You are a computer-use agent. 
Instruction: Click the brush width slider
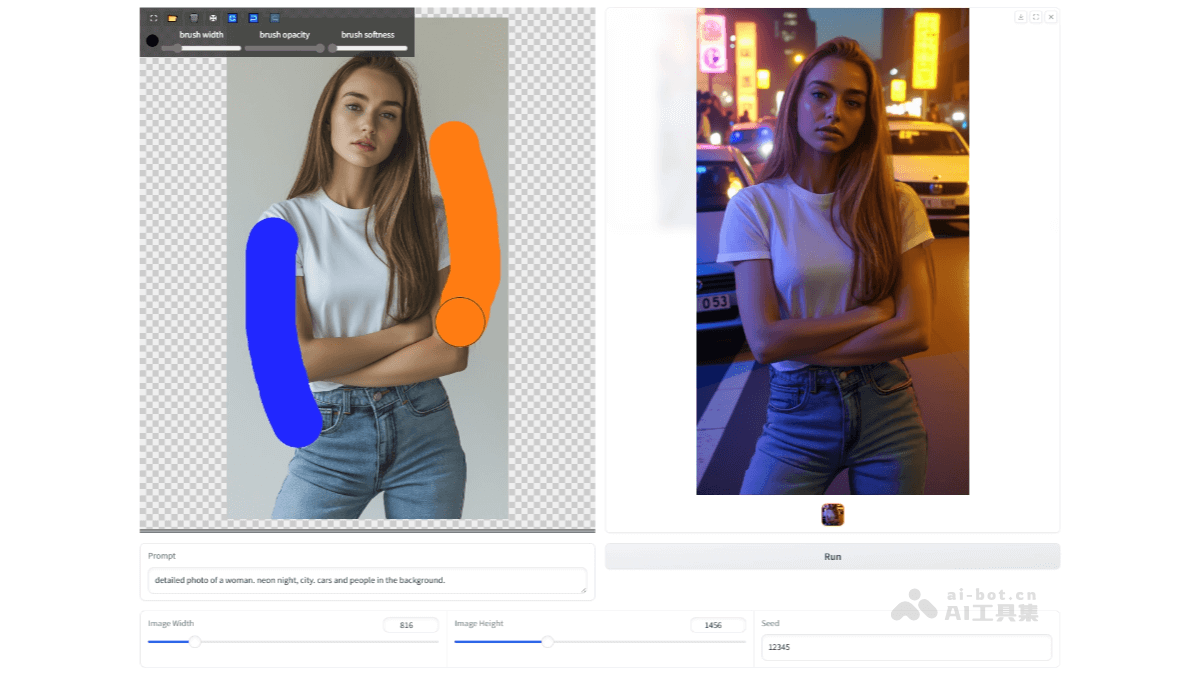[x=202, y=48]
